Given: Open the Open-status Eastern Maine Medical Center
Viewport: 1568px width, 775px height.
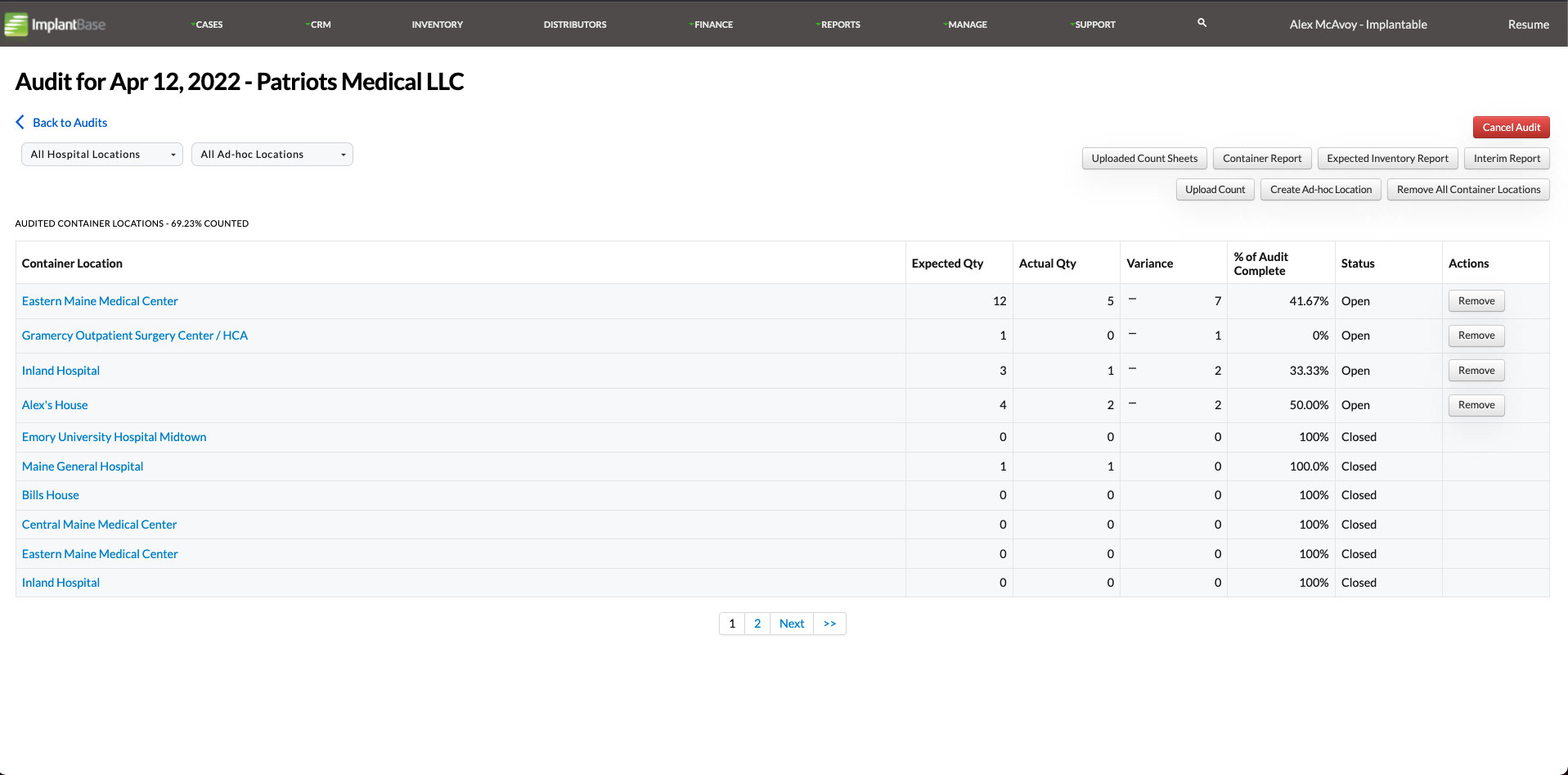Looking at the screenshot, I should pos(100,301).
